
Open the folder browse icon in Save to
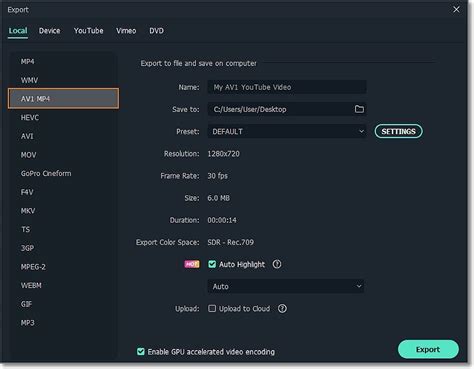click(x=359, y=109)
